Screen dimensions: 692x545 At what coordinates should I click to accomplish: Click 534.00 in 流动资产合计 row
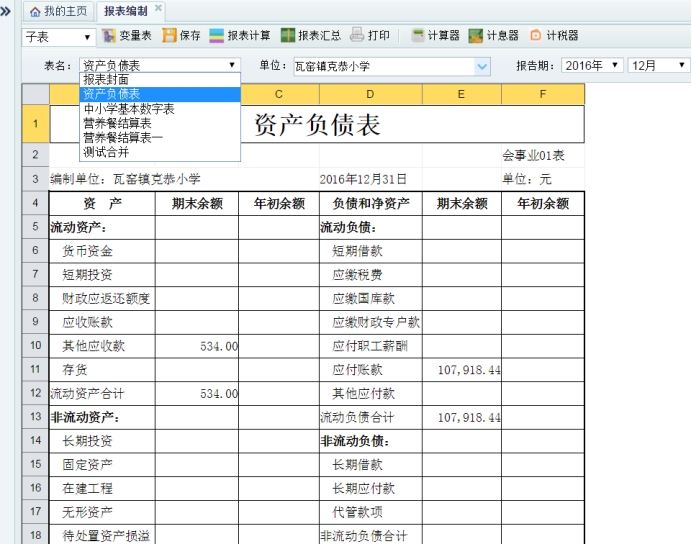[197, 394]
